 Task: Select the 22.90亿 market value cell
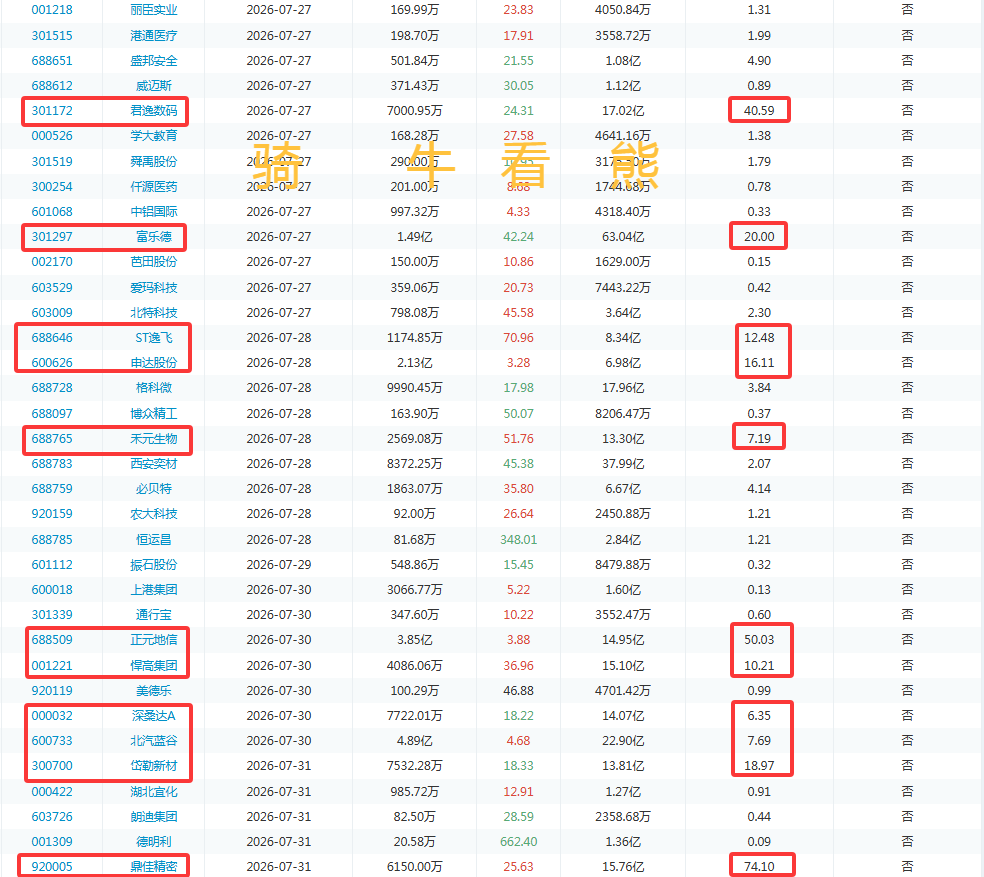click(x=623, y=741)
